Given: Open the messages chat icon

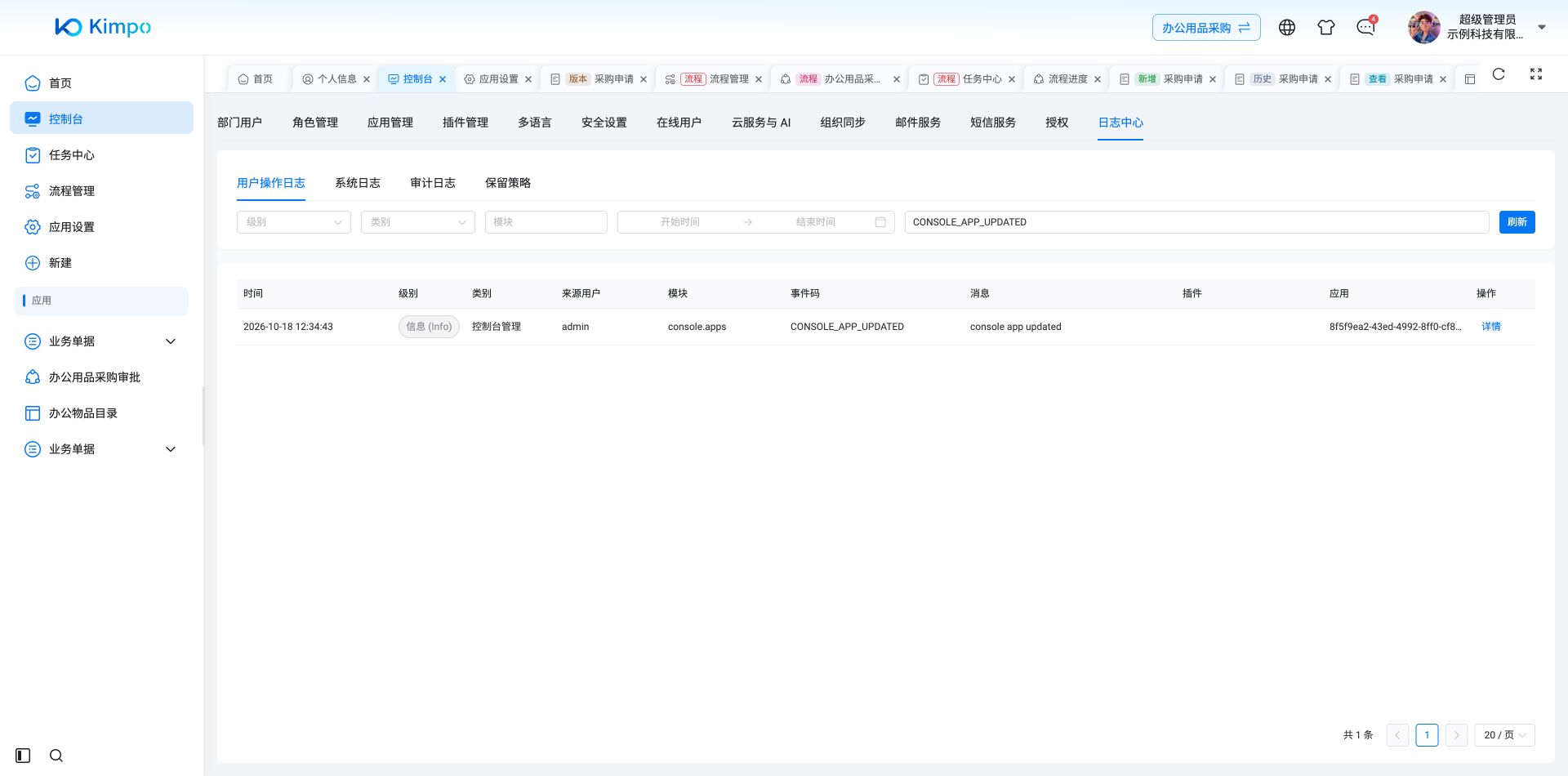Looking at the screenshot, I should point(1365,28).
